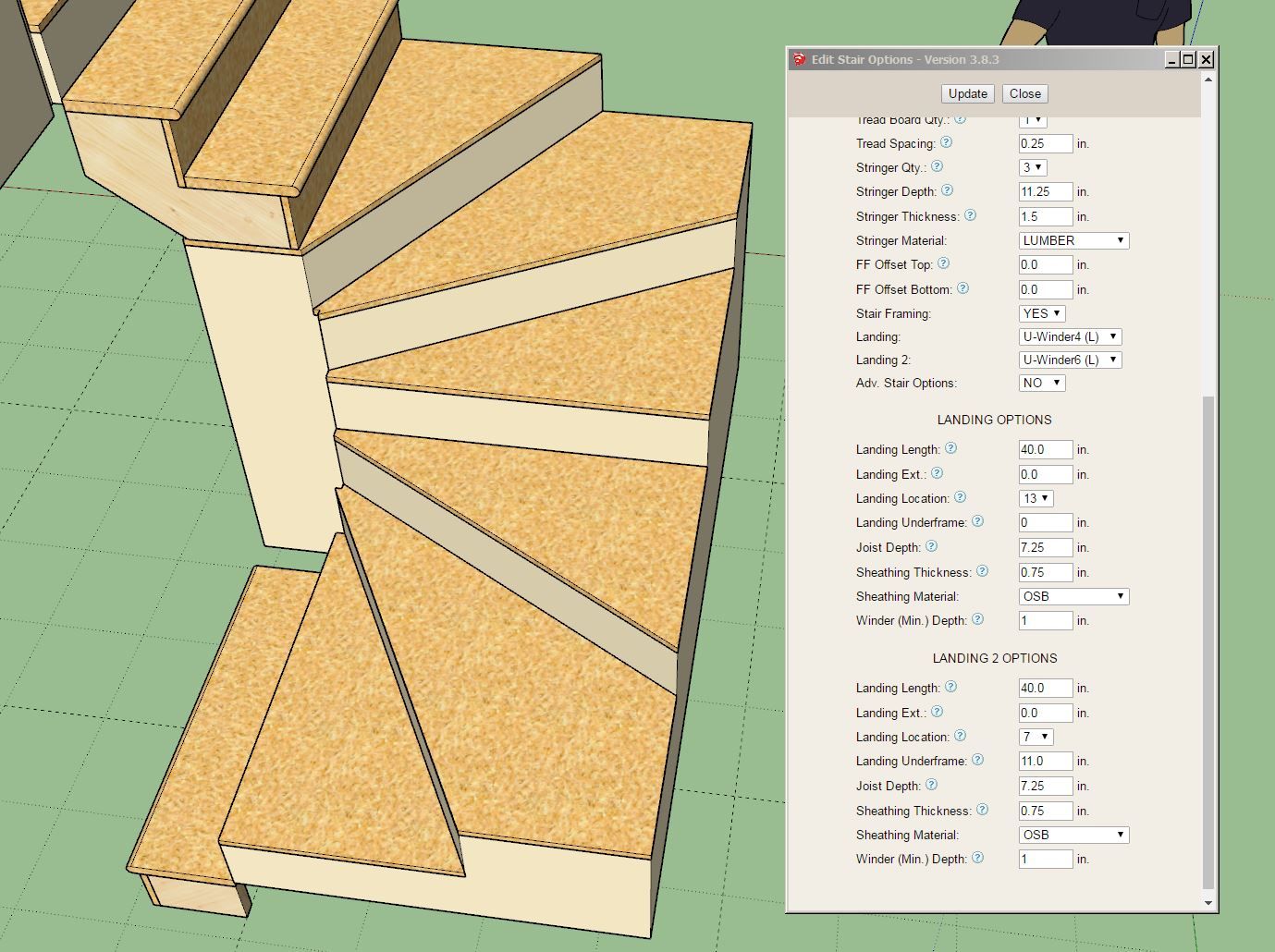Click the FF Offset Top input field
Image resolution: width=1275 pixels, height=952 pixels.
(1046, 264)
